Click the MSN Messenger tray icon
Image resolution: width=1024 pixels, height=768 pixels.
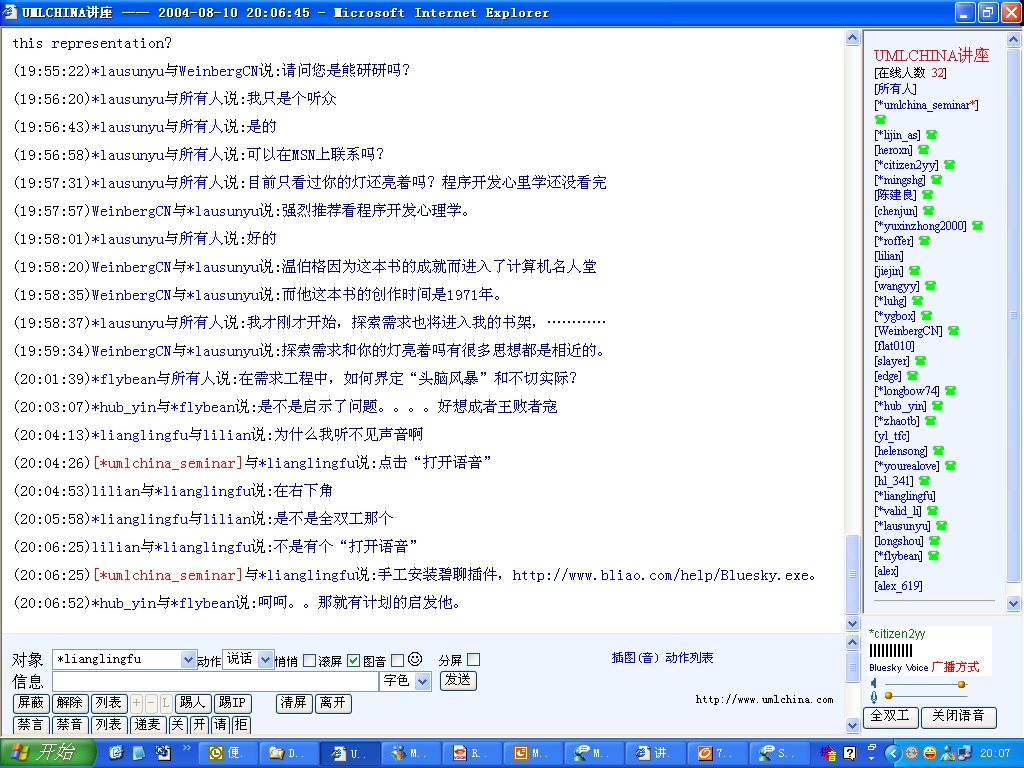[947, 753]
